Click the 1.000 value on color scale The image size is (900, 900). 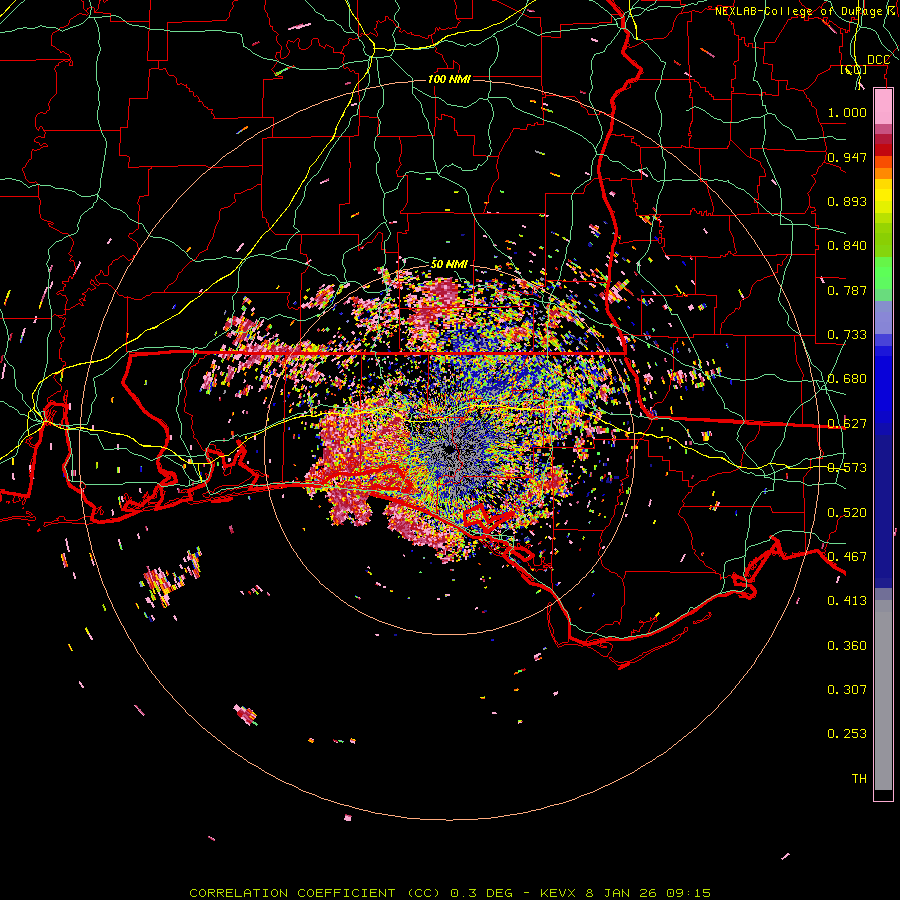[x=847, y=112]
